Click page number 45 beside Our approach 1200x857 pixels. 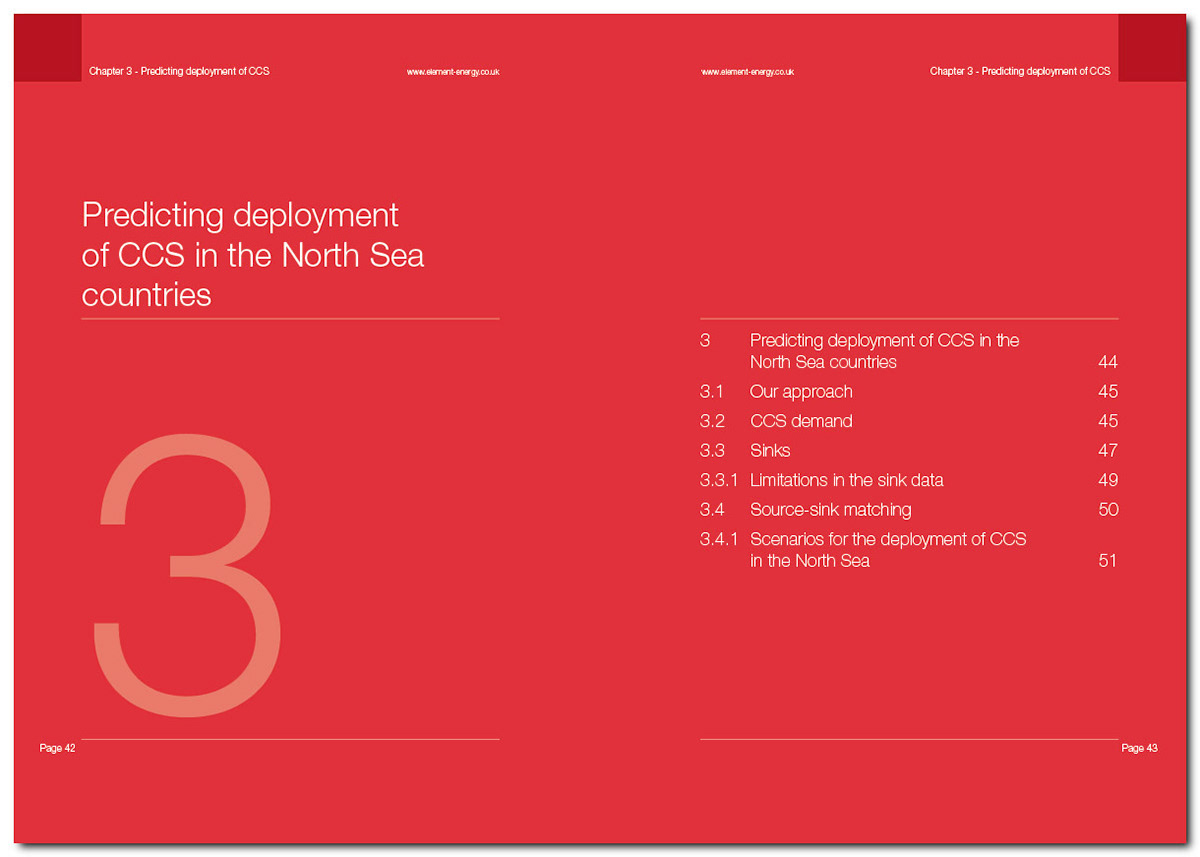click(1107, 391)
